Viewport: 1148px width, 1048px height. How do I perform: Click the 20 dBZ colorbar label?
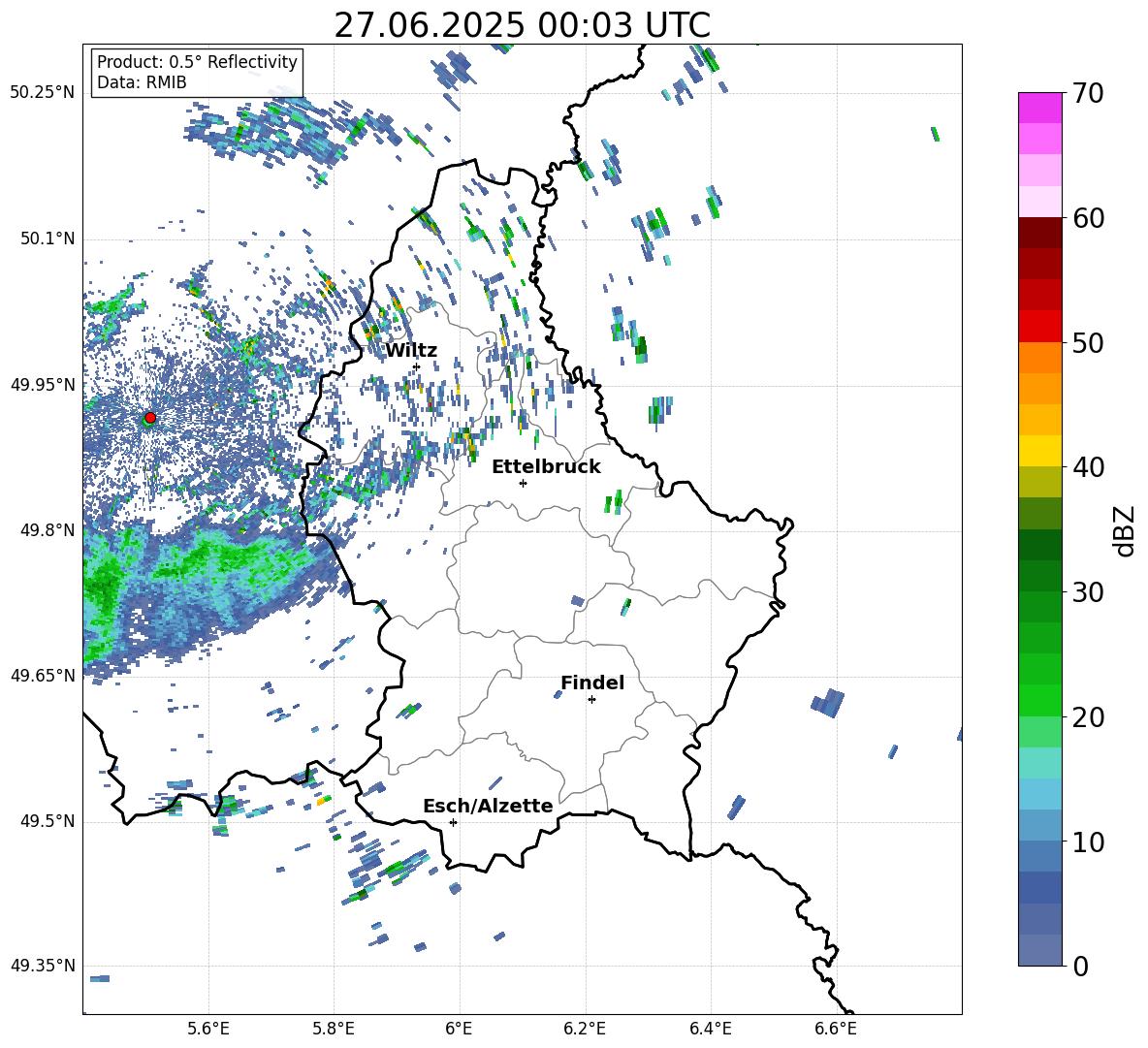point(1088,717)
